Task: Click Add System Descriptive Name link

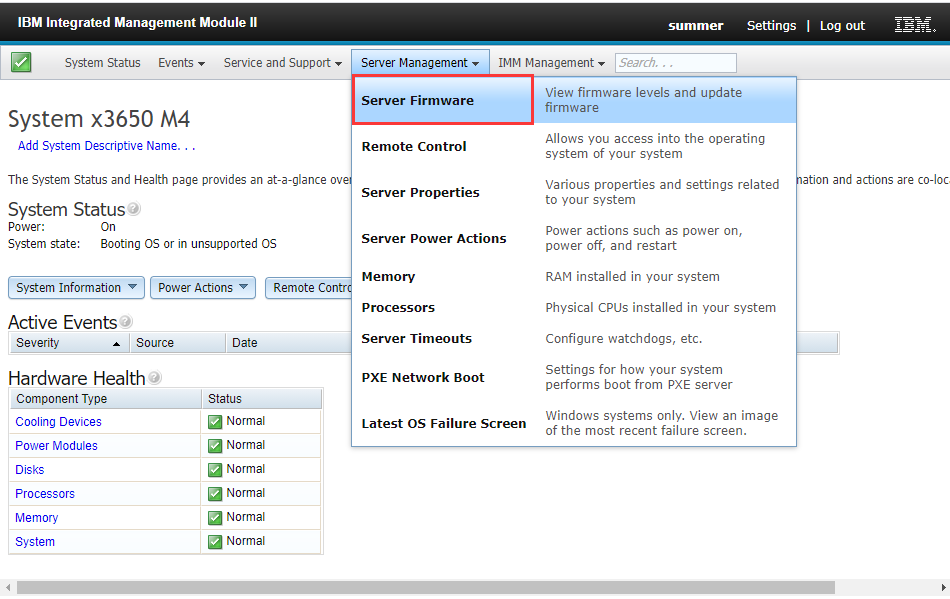Action: (107, 146)
